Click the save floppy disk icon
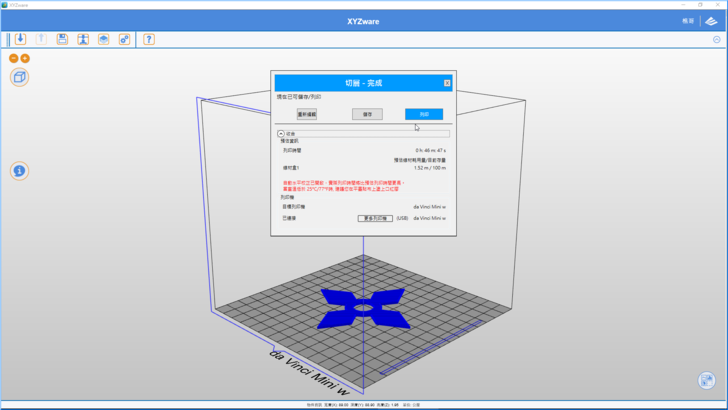This screenshot has width=728, height=410. 62,39
